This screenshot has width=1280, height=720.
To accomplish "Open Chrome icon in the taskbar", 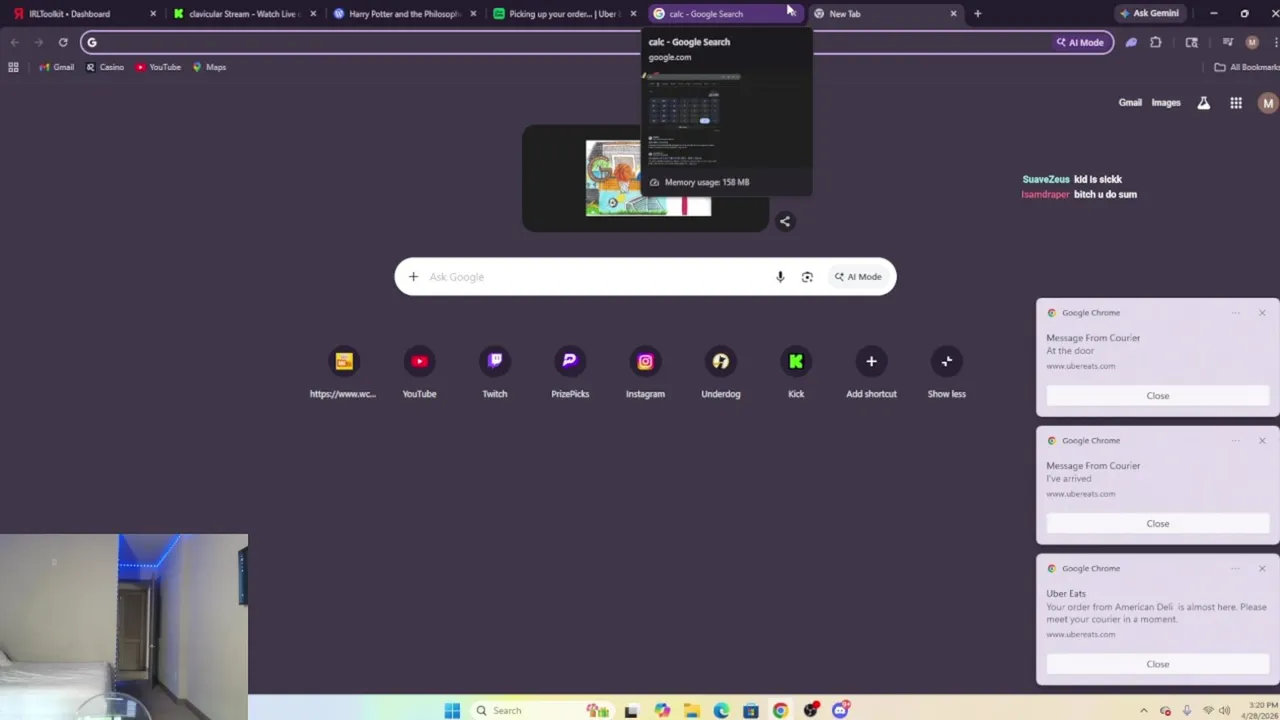I will click(780, 710).
